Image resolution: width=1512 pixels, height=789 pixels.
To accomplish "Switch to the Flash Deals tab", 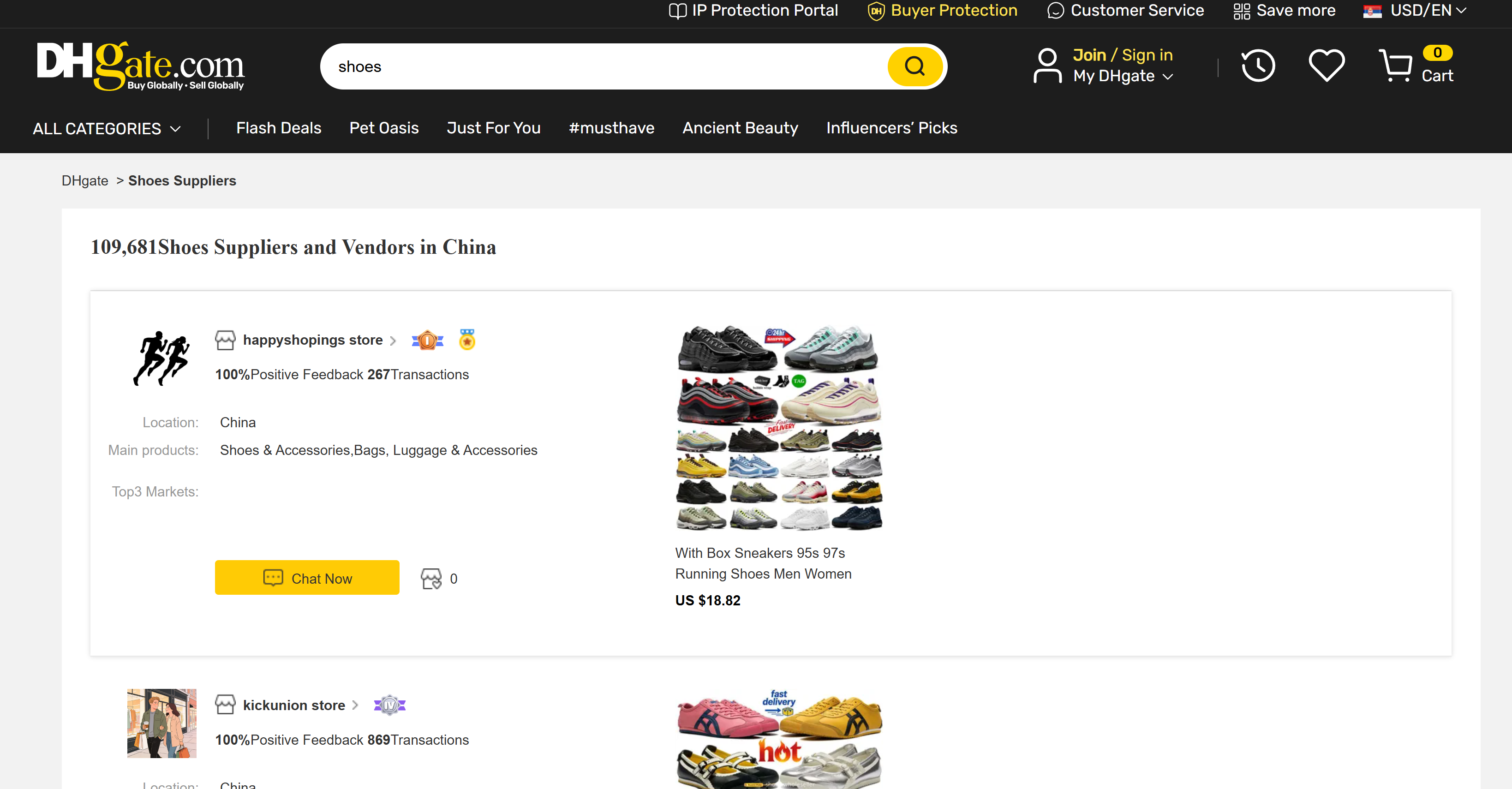I will click(278, 128).
